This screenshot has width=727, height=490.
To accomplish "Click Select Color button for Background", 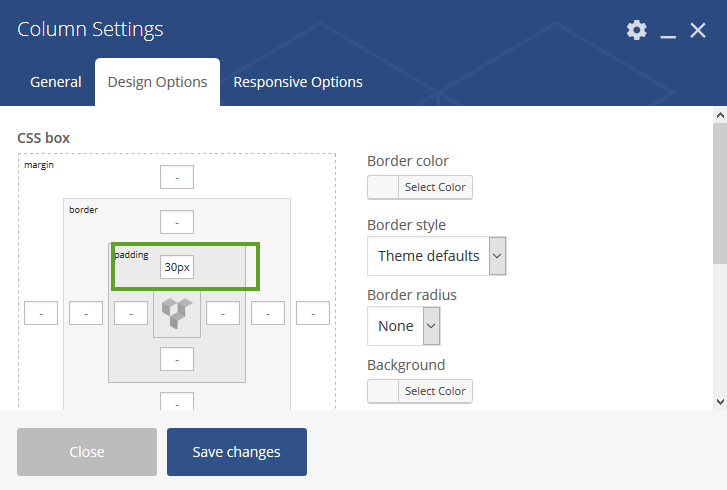I will tap(435, 391).
